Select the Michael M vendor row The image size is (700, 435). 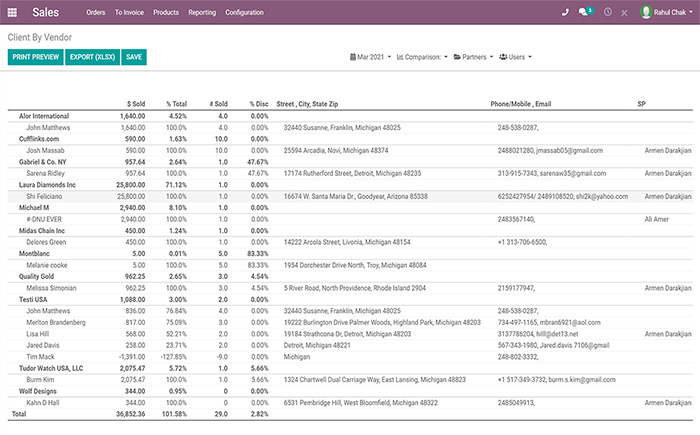350,208
